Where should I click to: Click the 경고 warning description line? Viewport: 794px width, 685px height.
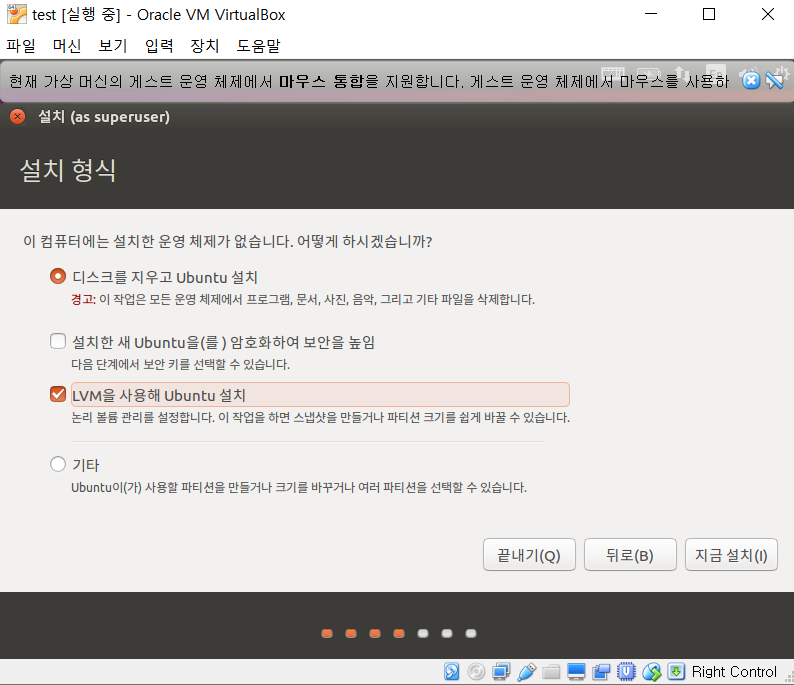point(303,300)
